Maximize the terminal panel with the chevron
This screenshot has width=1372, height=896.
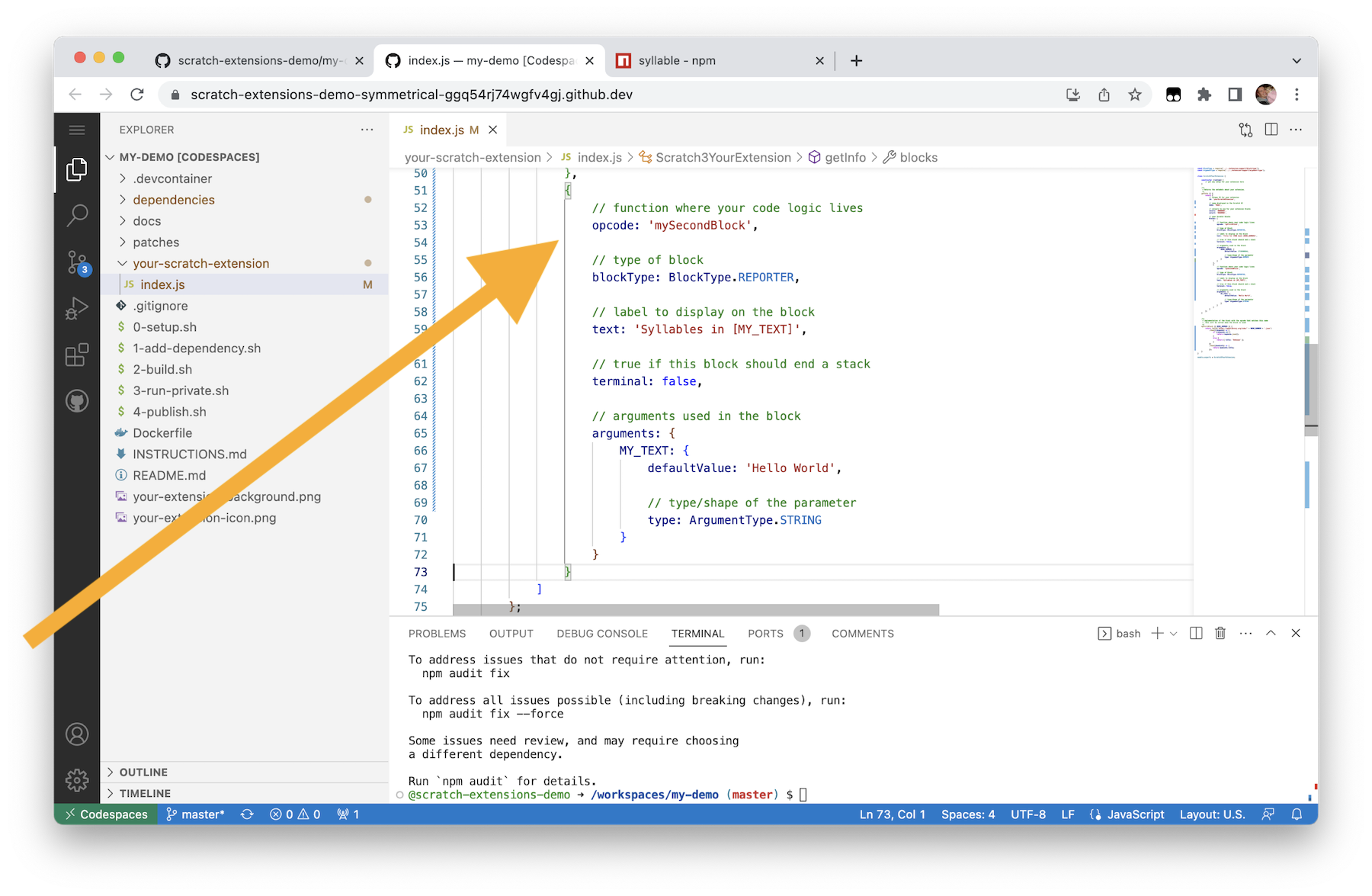click(1270, 633)
